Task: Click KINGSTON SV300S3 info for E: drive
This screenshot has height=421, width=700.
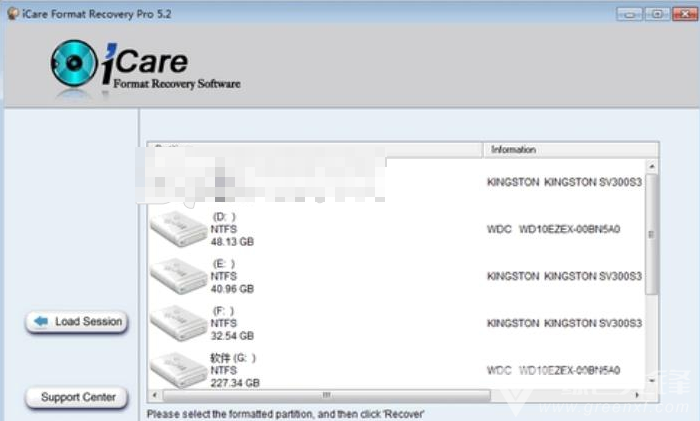Action: click(564, 276)
